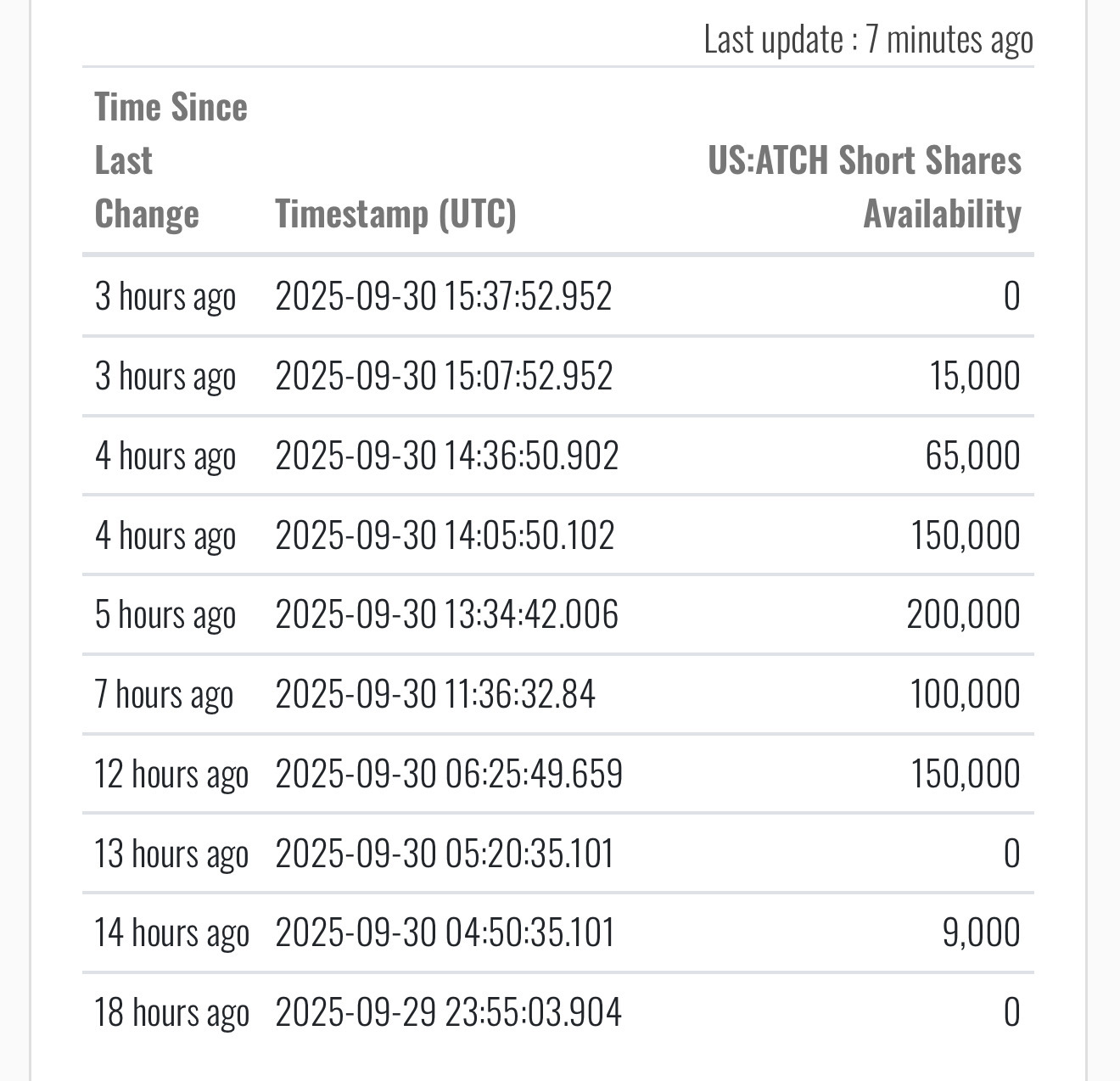Select timestamp 2025-09-29 23:55:03.904
This screenshot has width=1120, height=1081.
click(448, 1012)
